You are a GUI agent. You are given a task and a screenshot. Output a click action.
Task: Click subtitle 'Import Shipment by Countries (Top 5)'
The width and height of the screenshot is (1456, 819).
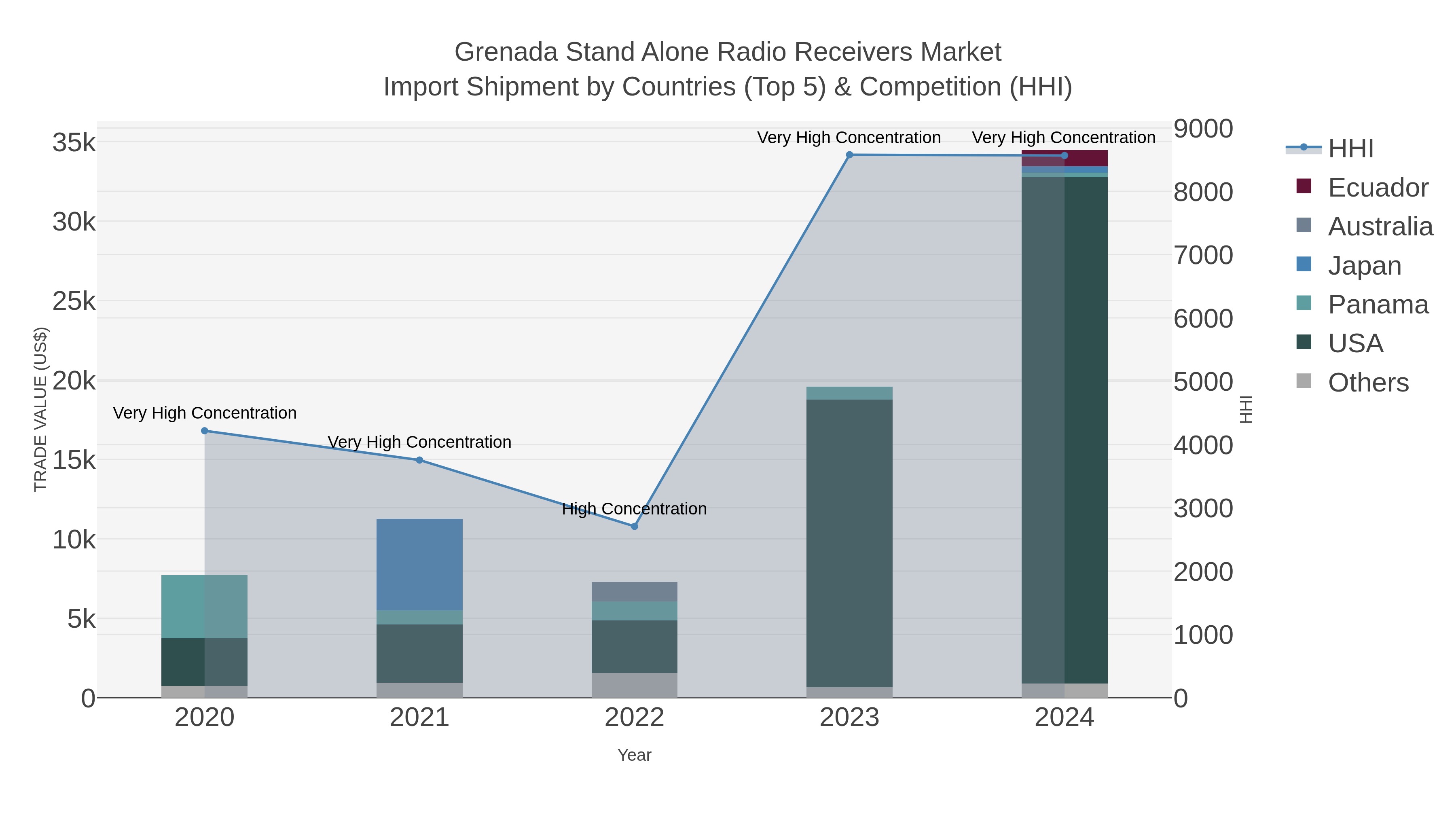(x=605, y=87)
